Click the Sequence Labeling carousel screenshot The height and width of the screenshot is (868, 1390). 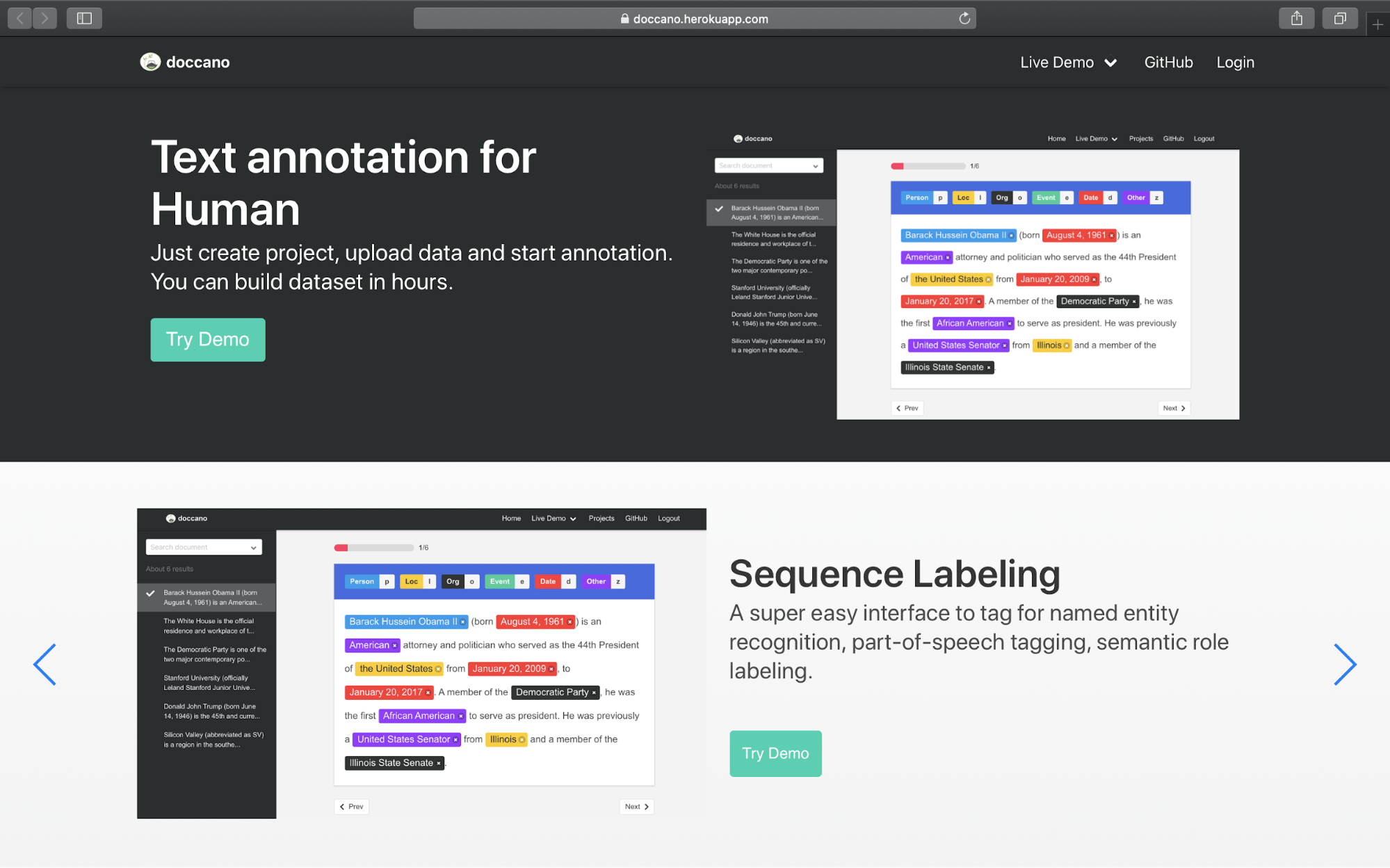point(421,663)
